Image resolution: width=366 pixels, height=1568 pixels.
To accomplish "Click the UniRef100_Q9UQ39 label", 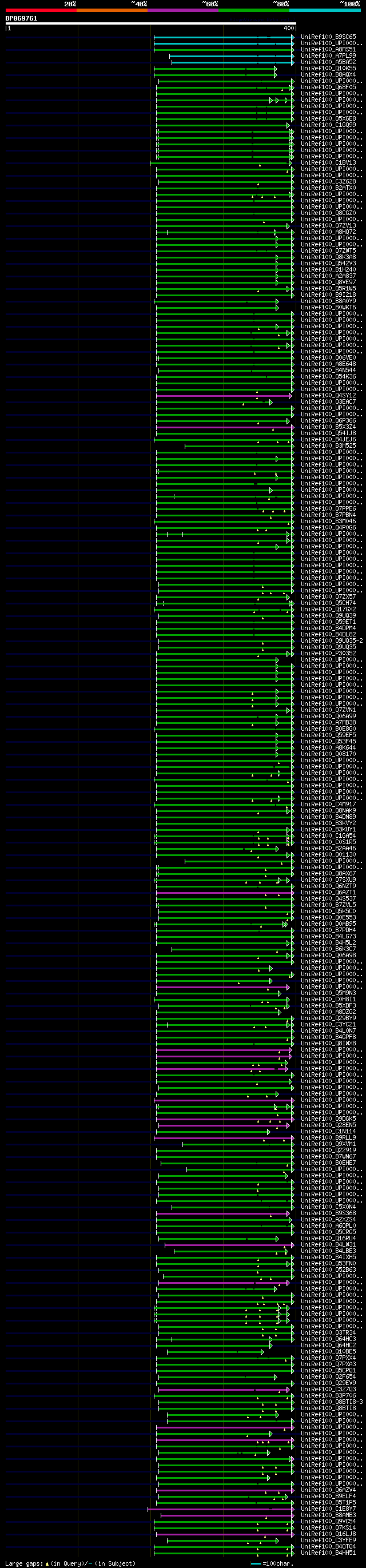I will [x=328, y=615].
